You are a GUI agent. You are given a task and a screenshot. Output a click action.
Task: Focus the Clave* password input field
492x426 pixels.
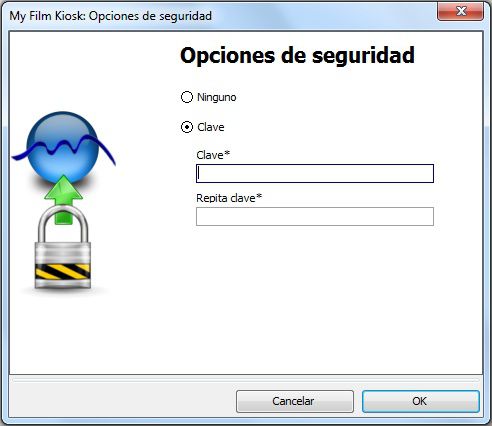point(315,173)
